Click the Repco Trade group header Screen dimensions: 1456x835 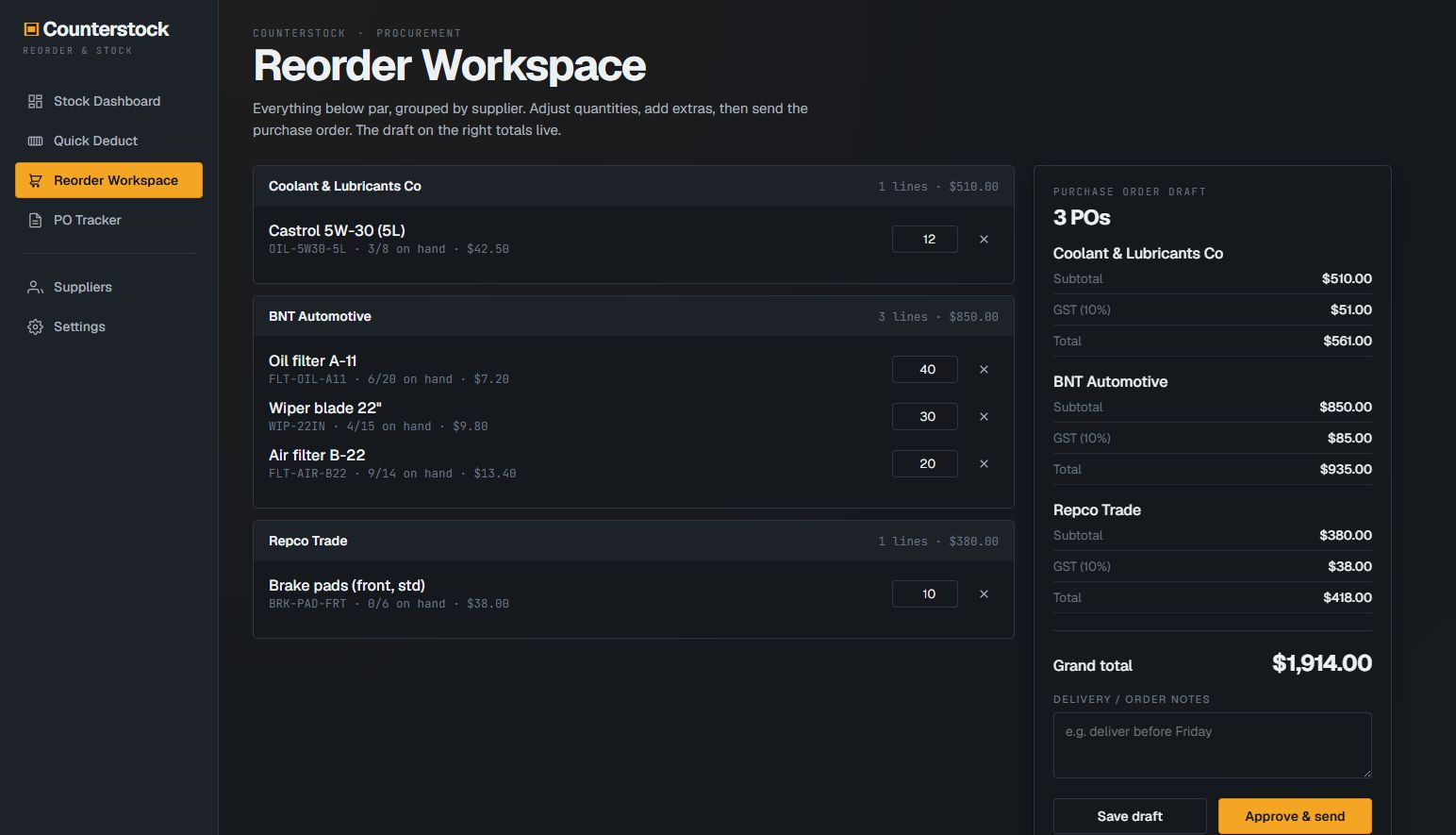click(x=634, y=541)
